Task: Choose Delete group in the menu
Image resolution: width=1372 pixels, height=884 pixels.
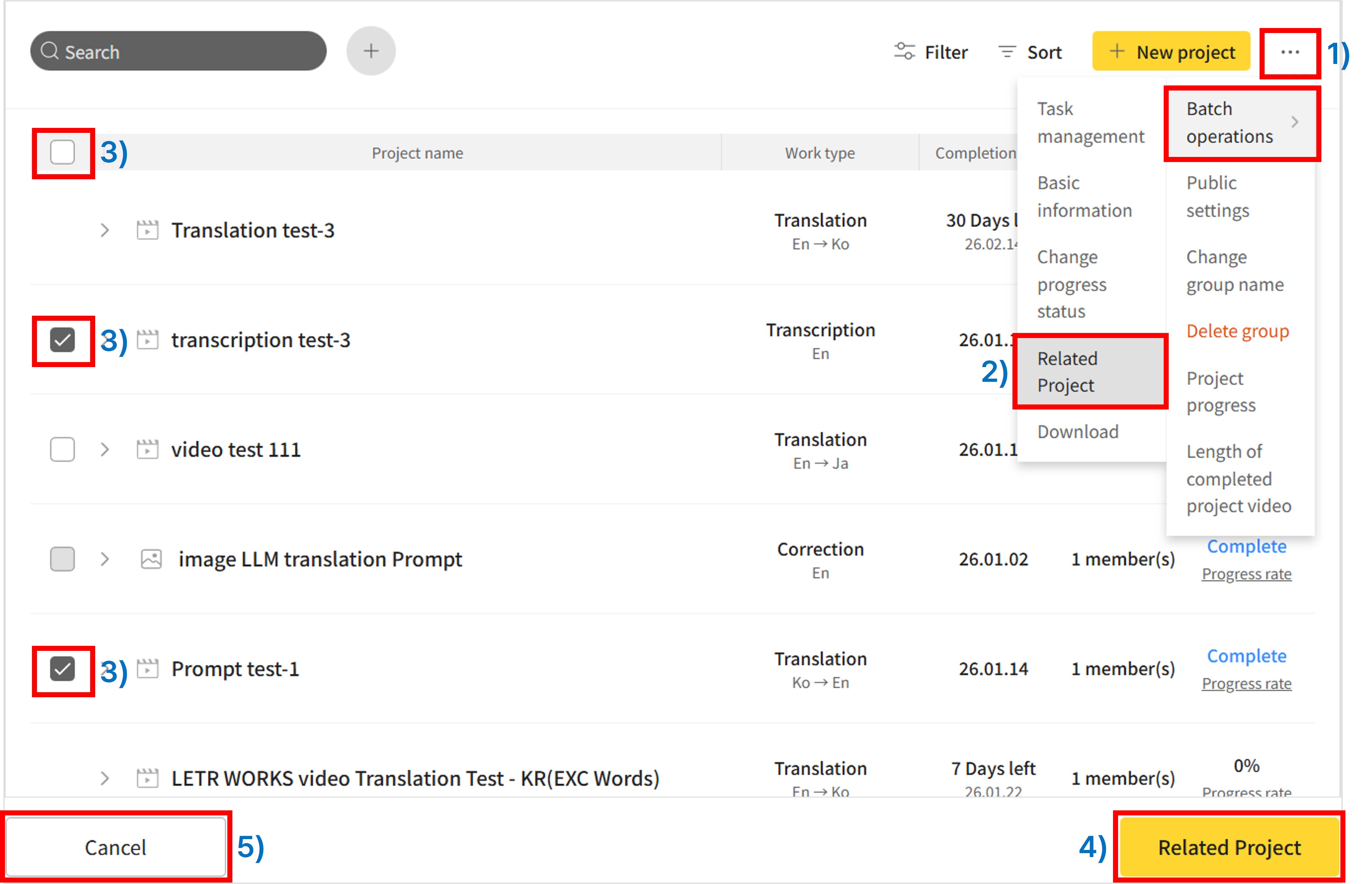Action: tap(1237, 331)
